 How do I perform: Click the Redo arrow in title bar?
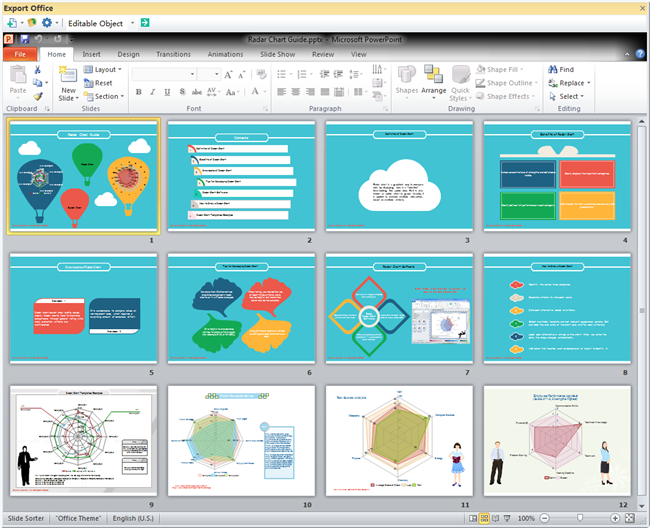coord(58,39)
